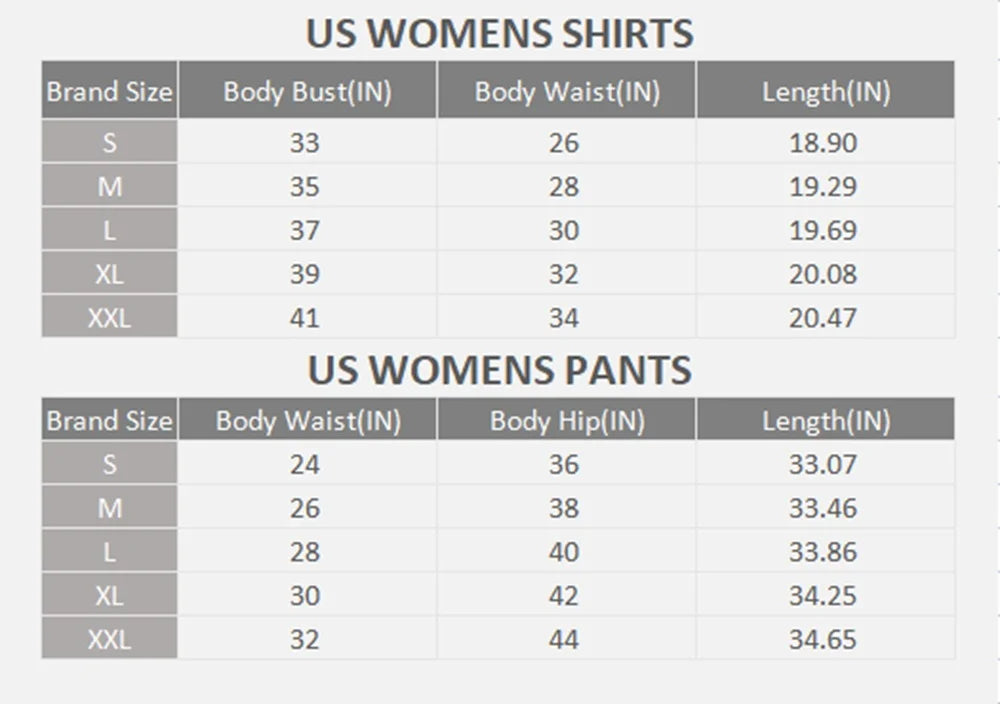Image resolution: width=1000 pixels, height=704 pixels.
Task: Click the 33.07 pants length cell
Action: (826, 464)
